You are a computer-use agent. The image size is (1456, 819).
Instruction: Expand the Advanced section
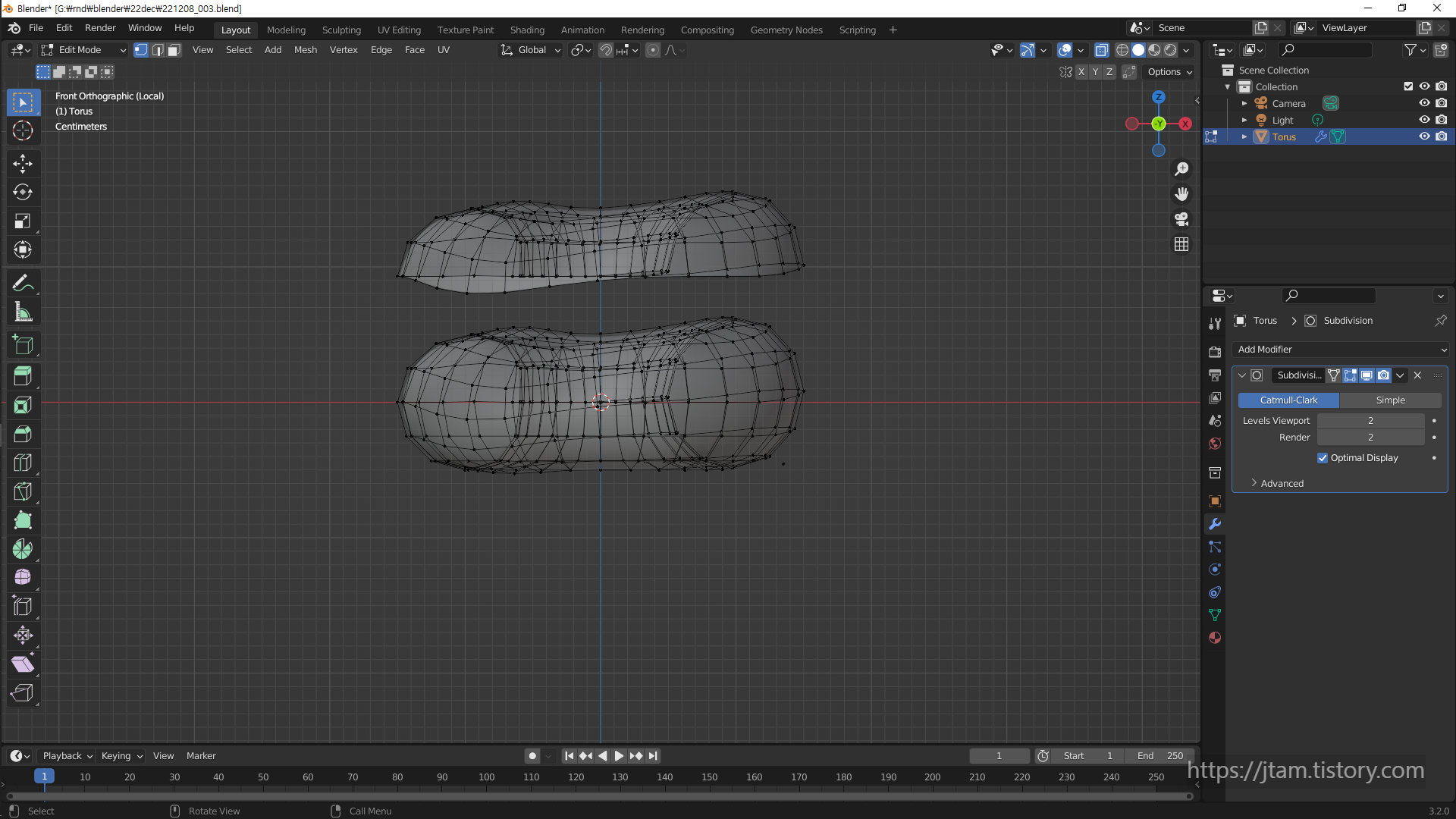pyautogui.click(x=1282, y=483)
